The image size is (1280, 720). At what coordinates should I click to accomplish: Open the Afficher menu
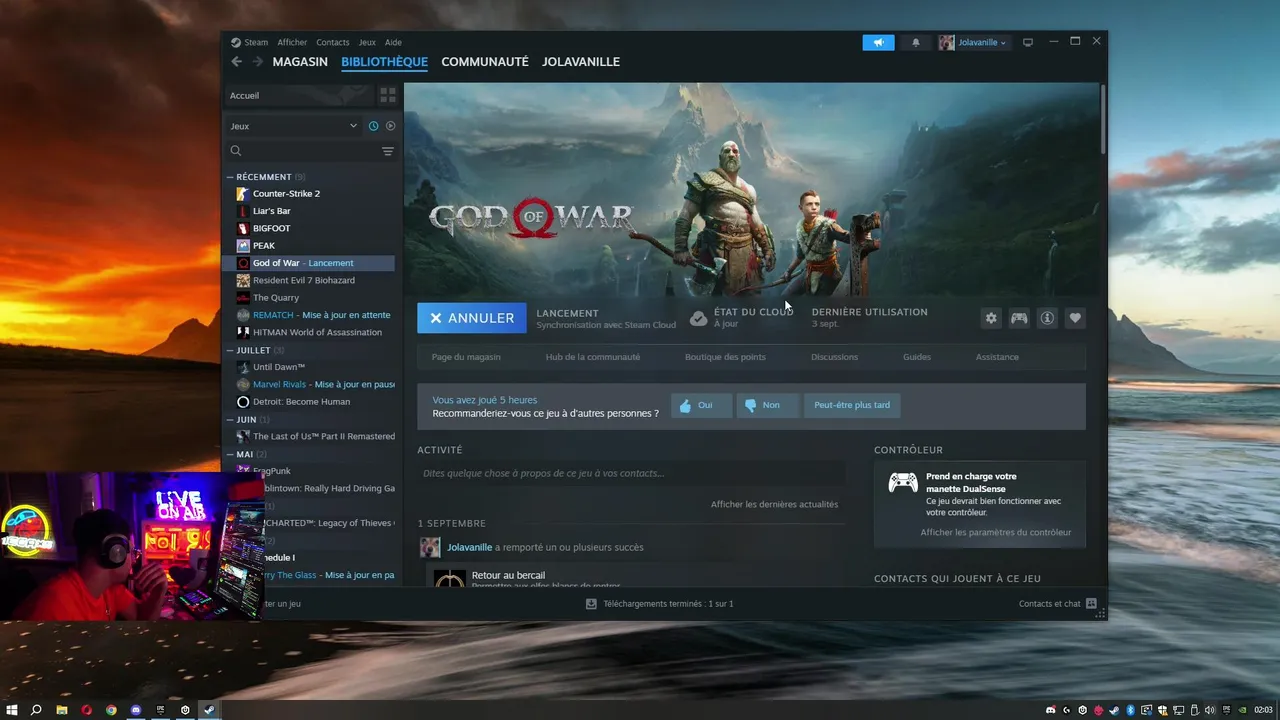(292, 42)
